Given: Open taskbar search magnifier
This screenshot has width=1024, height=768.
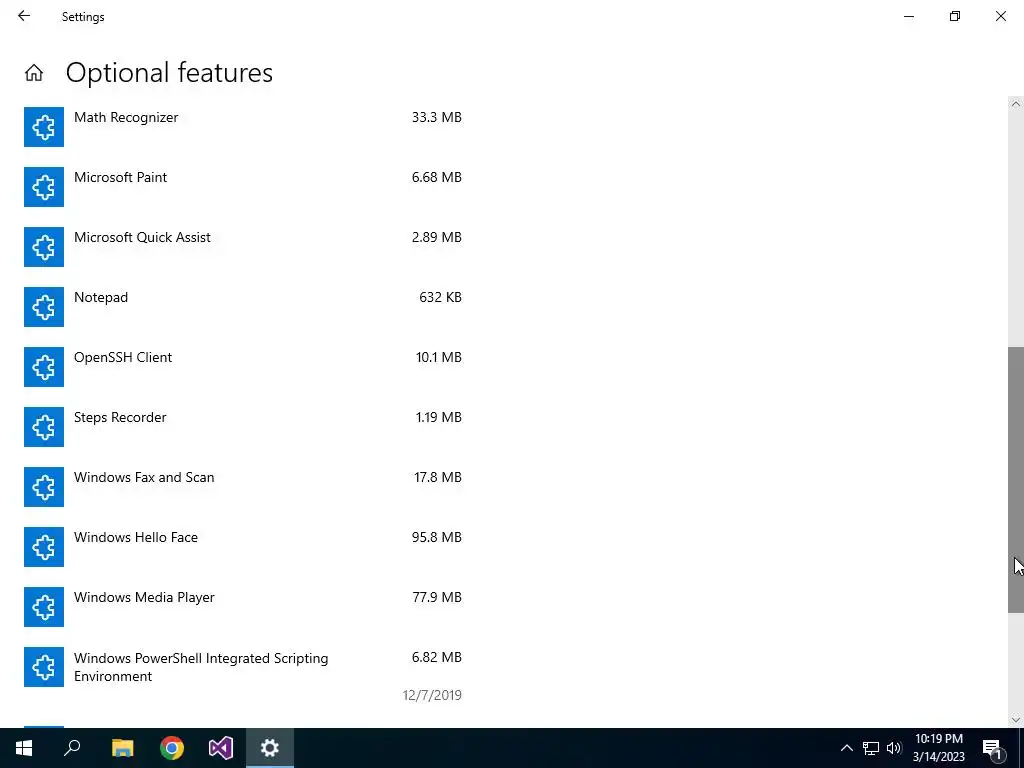Looking at the screenshot, I should coord(72,748).
